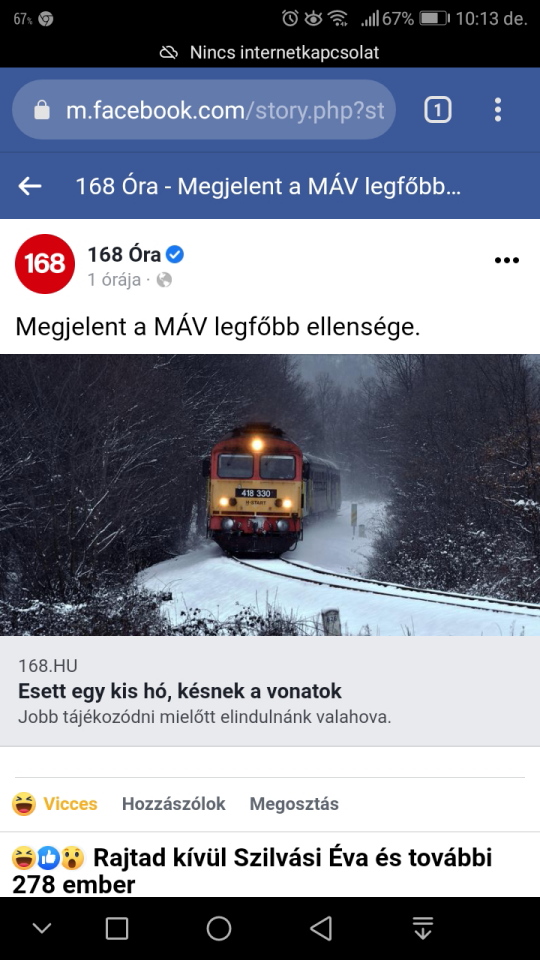This screenshot has height=960, width=540.
Task: Toggle the Vicces laughing reaction
Action: tap(54, 804)
